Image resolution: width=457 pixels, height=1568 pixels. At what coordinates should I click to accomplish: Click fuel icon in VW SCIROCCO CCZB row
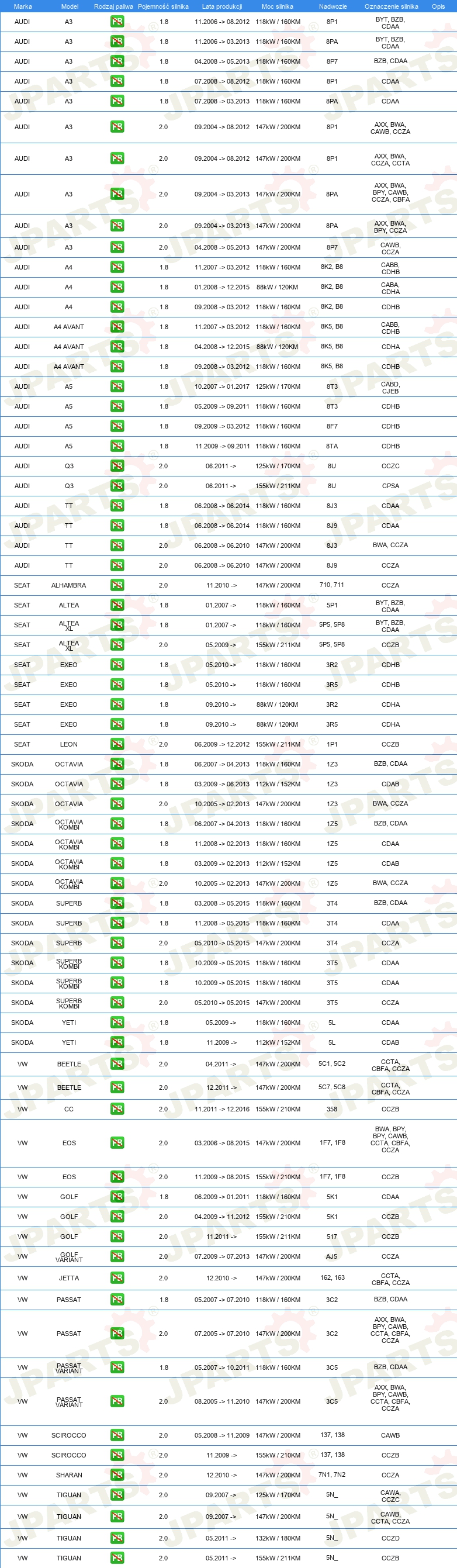pyautogui.click(x=117, y=1455)
